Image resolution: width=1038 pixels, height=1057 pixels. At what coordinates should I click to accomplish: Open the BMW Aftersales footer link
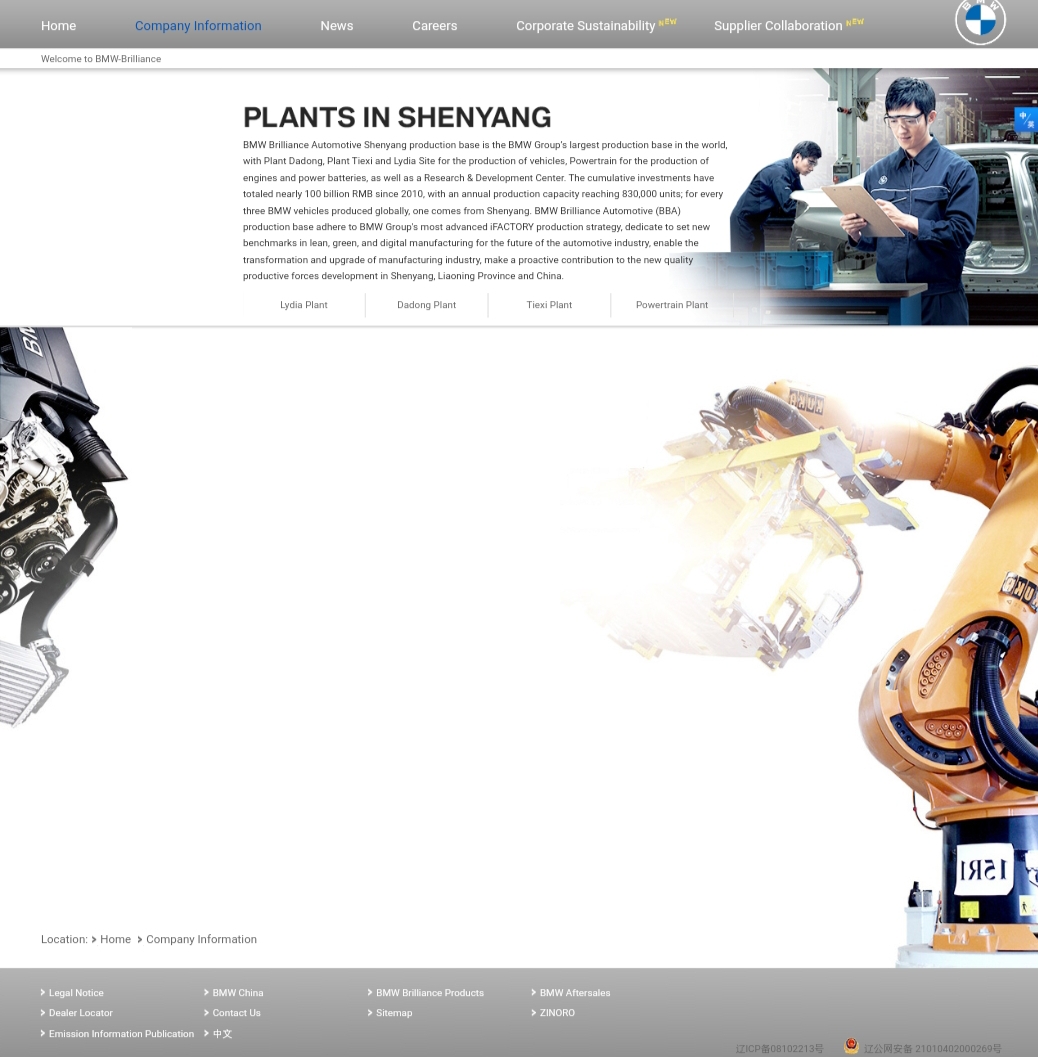[x=575, y=993]
